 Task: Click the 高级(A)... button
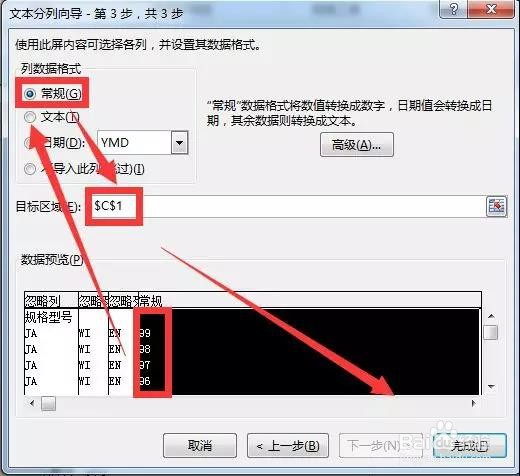(357, 145)
